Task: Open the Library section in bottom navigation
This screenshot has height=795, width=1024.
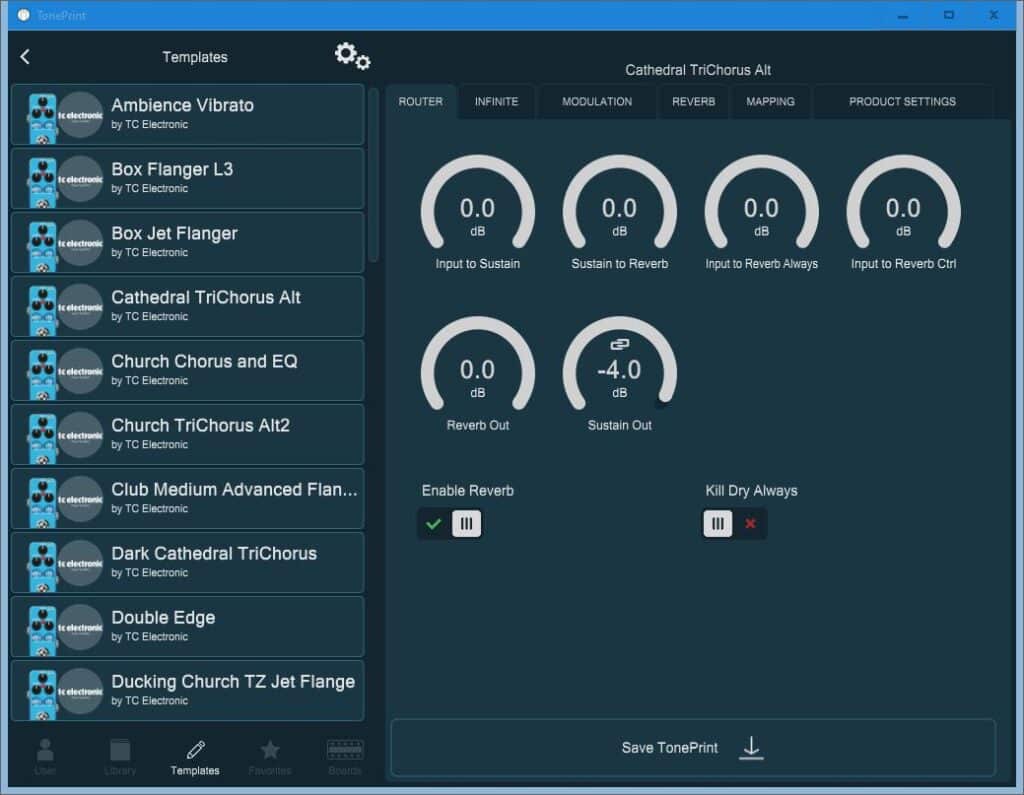Action: click(120, 756)
